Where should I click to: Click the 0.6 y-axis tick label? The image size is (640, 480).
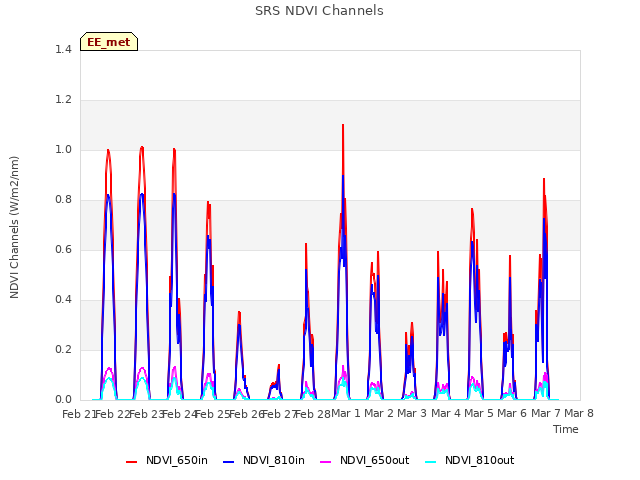click(63, 249)
